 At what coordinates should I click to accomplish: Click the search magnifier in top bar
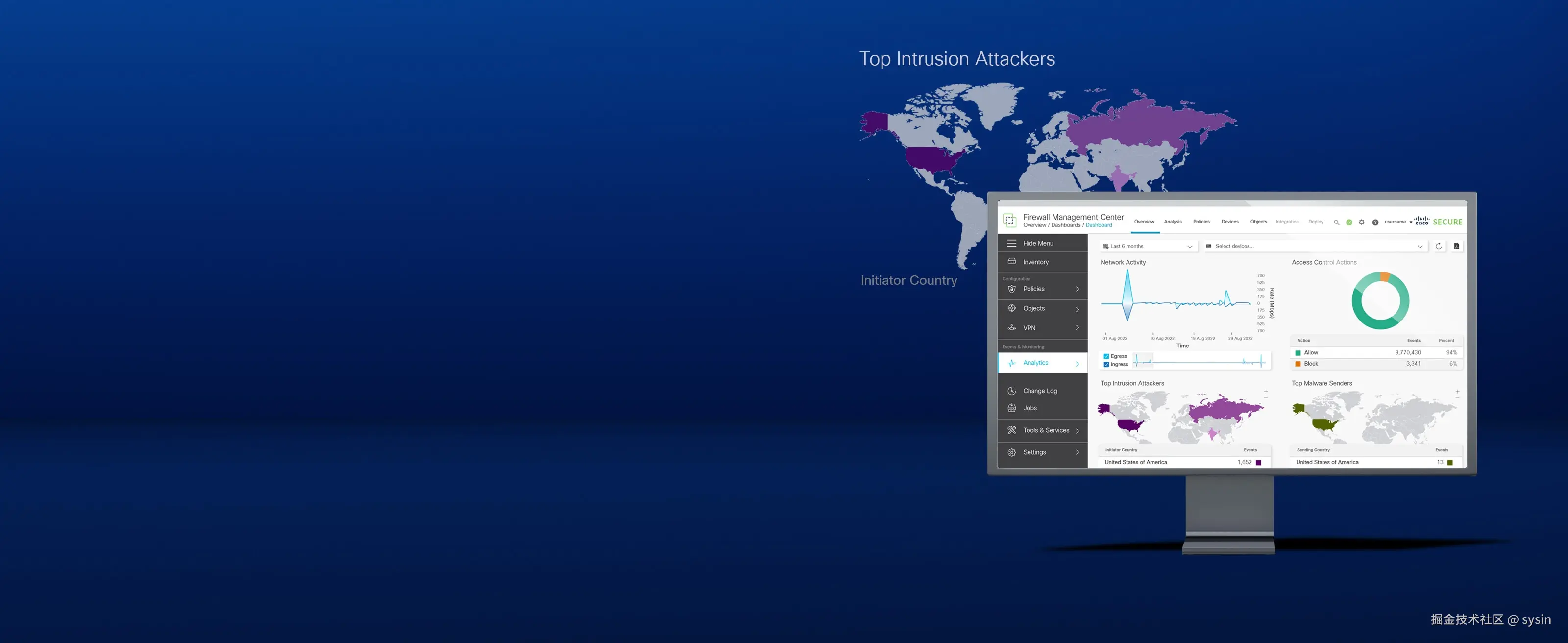tap(1337, 222)
